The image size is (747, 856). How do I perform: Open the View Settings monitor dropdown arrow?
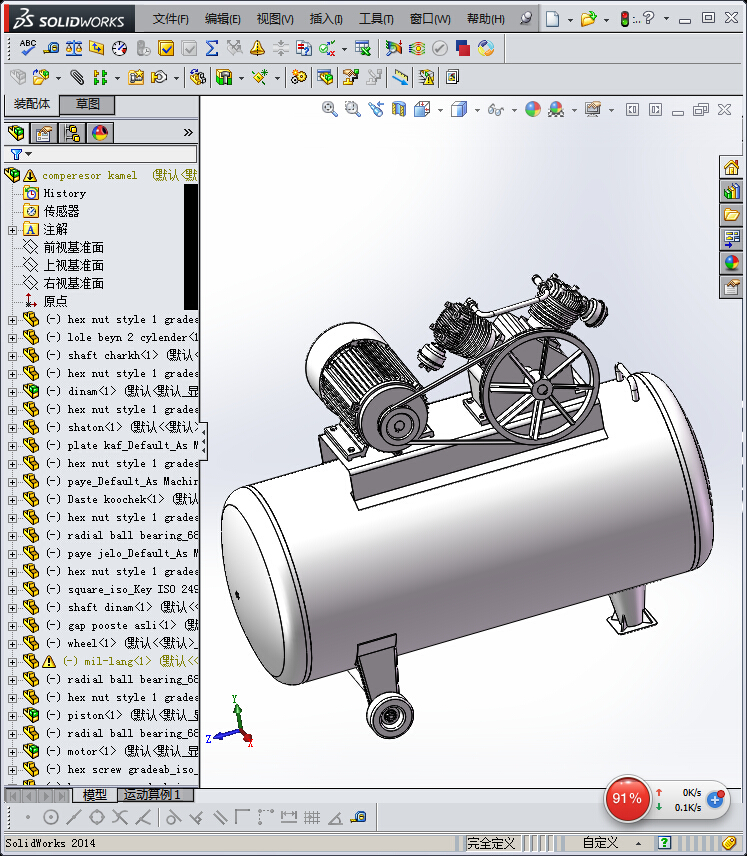click(x=611, y=110)
